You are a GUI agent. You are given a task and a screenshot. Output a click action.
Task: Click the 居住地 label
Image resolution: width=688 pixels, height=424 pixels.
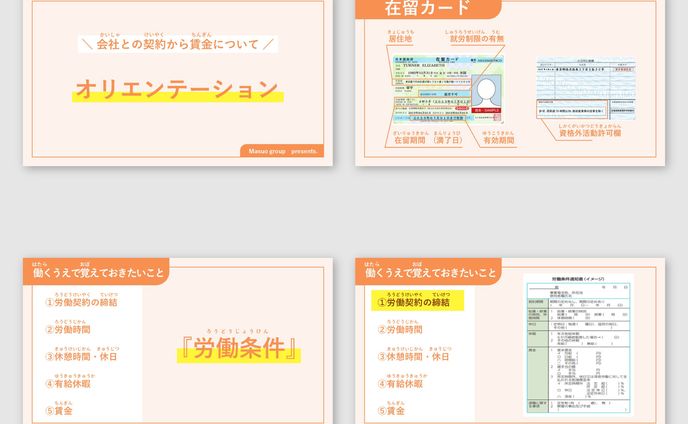click(400, 39)
